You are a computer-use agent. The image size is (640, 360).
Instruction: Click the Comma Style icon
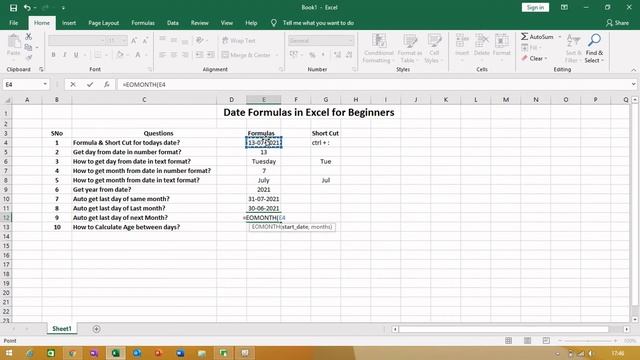point(323,55)
